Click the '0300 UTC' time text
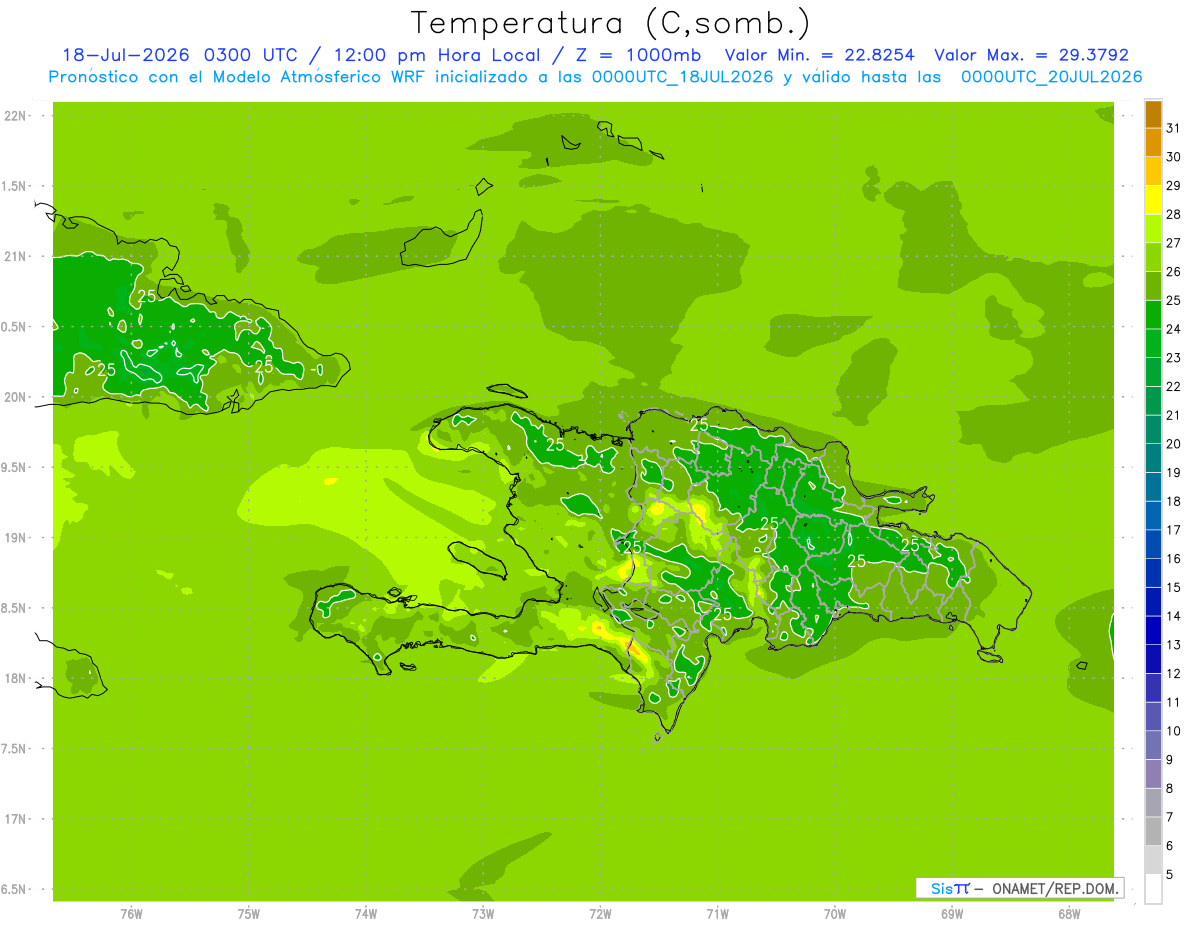Image resolution: width=1200 pixels, height=927 pixels. (250, 55)
